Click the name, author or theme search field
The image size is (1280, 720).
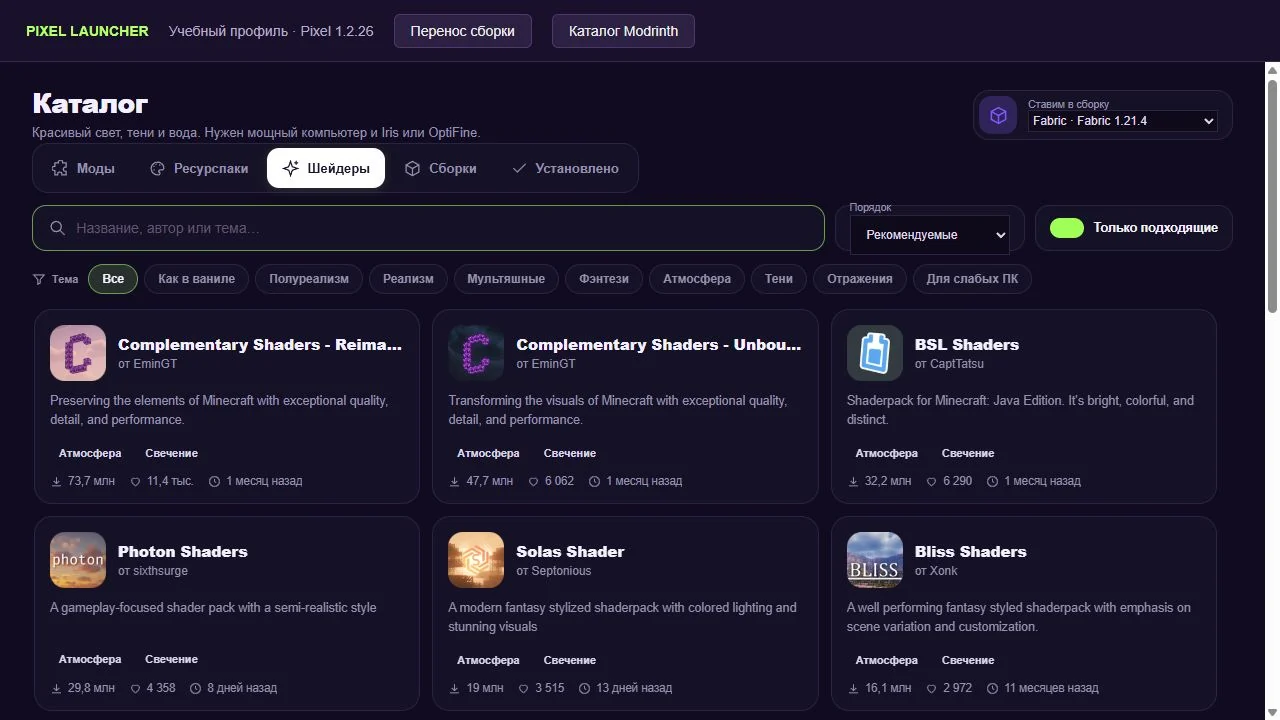click(x=428, y=228)
